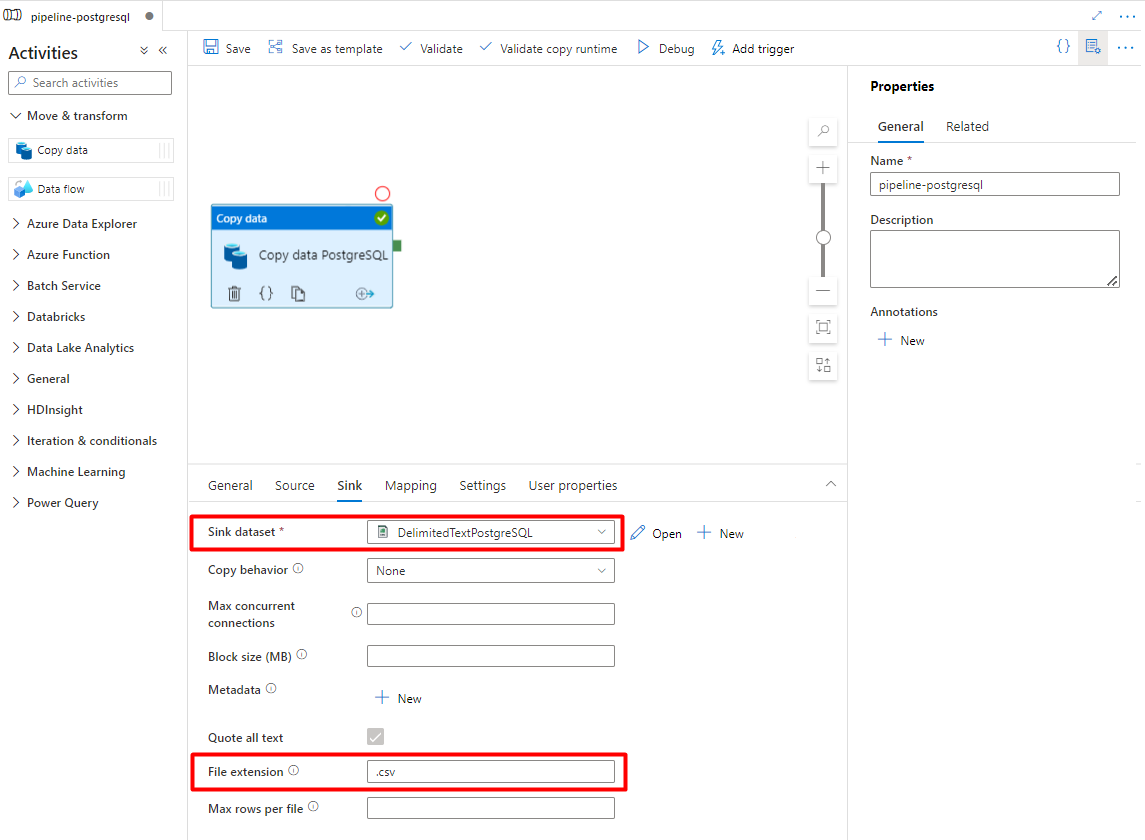Switch to the Source tab
The image size is (1145, 840).
(295, 486)
